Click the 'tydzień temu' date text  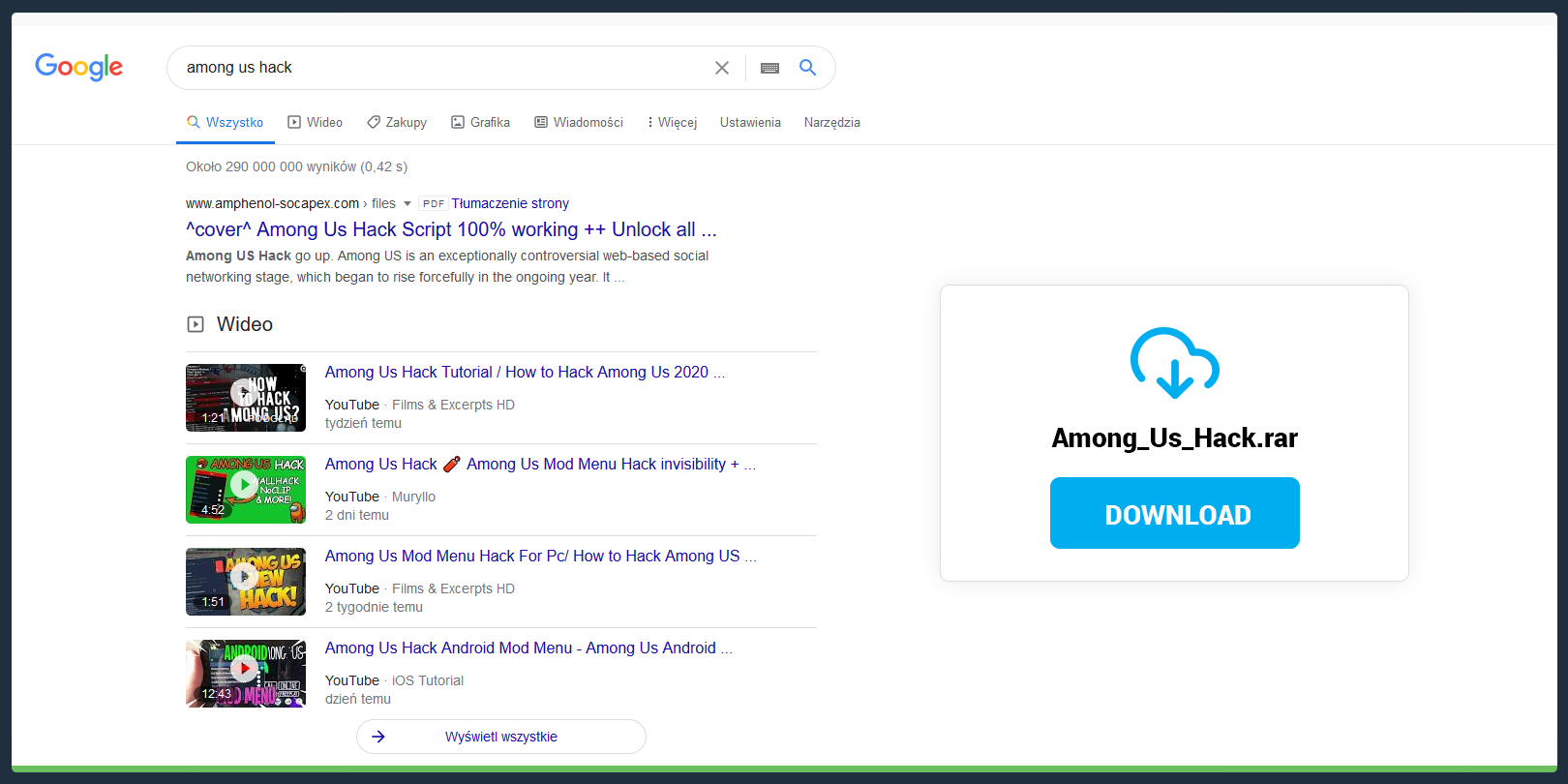click(x=363, y=423)
